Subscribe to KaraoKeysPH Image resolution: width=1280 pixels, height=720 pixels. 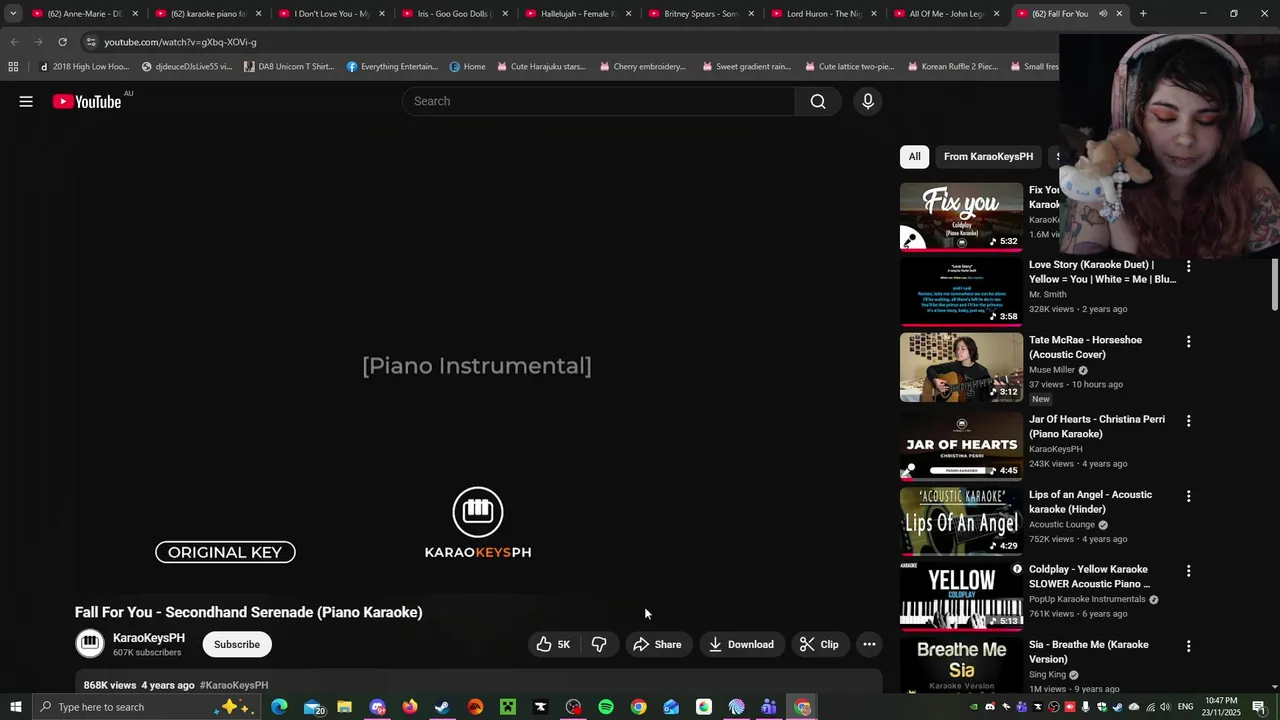tap(237, 644)
